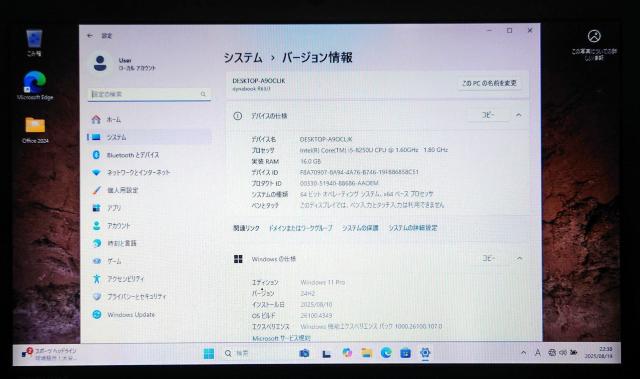Open ドメインまたはワークグループ link

tap(300, 228)
